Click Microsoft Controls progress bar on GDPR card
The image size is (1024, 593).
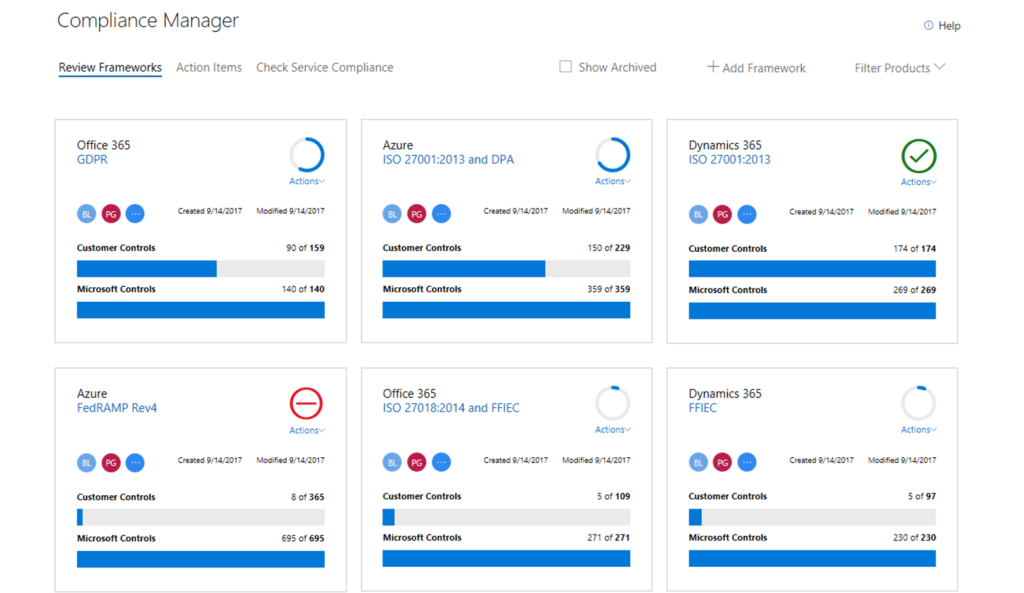click(x=200, y=310)
